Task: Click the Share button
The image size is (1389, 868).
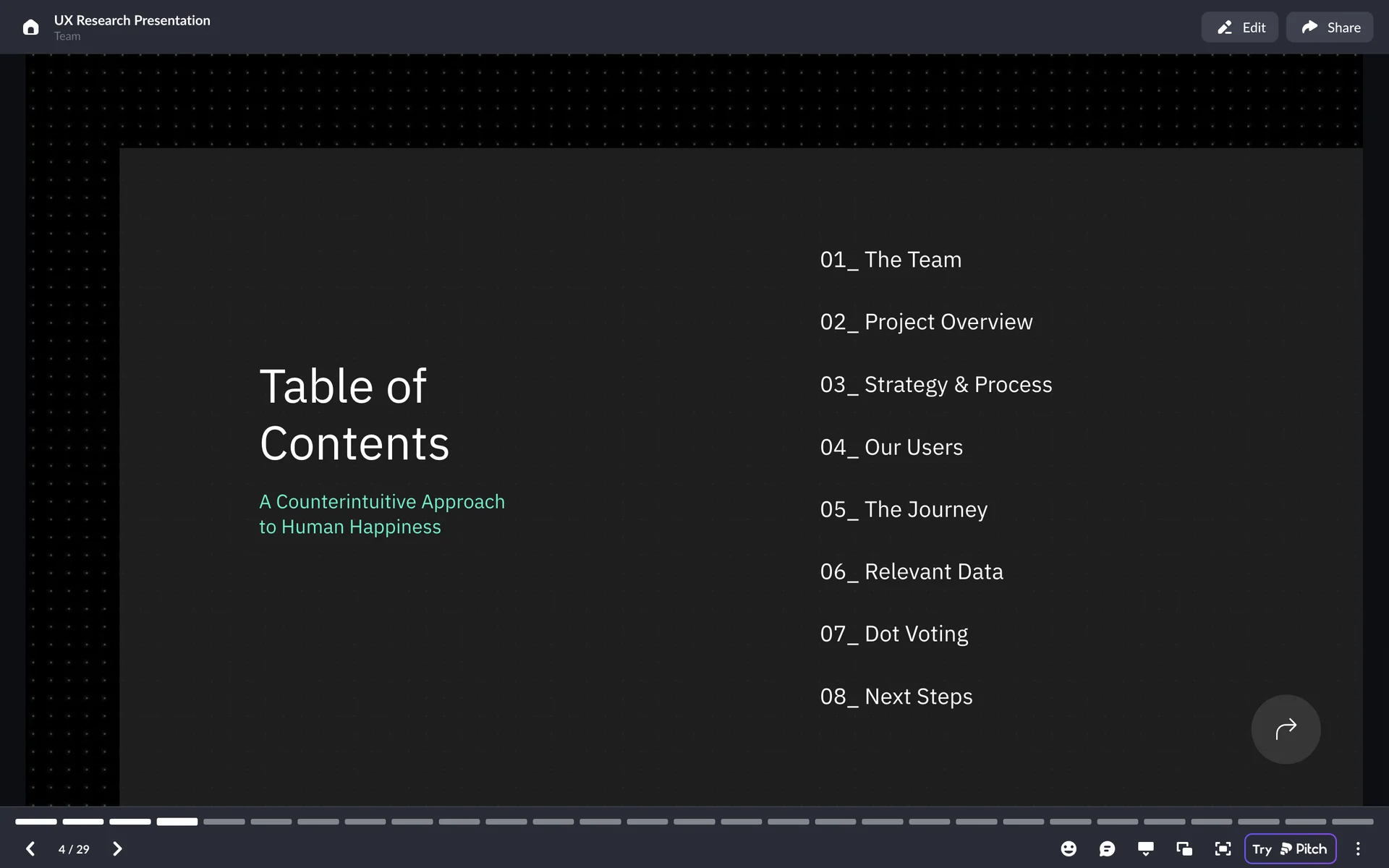Action: (x=1330, y=27)
